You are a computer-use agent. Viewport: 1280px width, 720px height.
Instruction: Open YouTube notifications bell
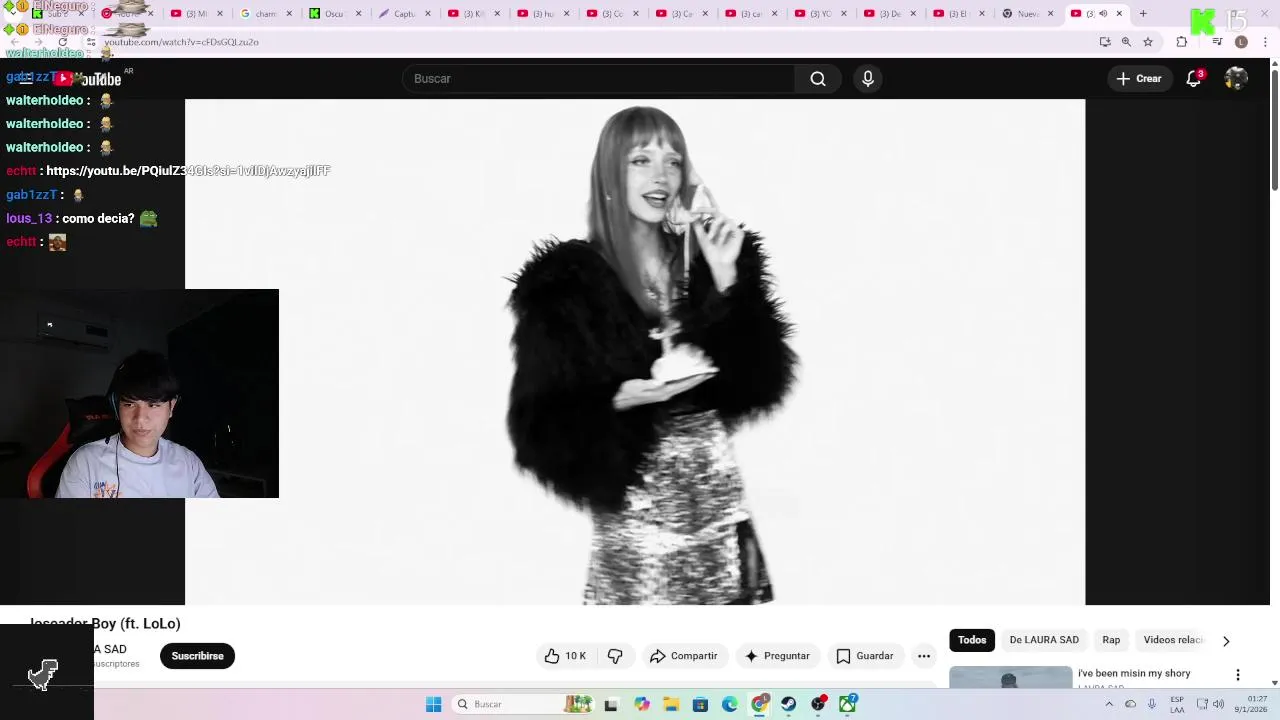tap(1193, 79)
